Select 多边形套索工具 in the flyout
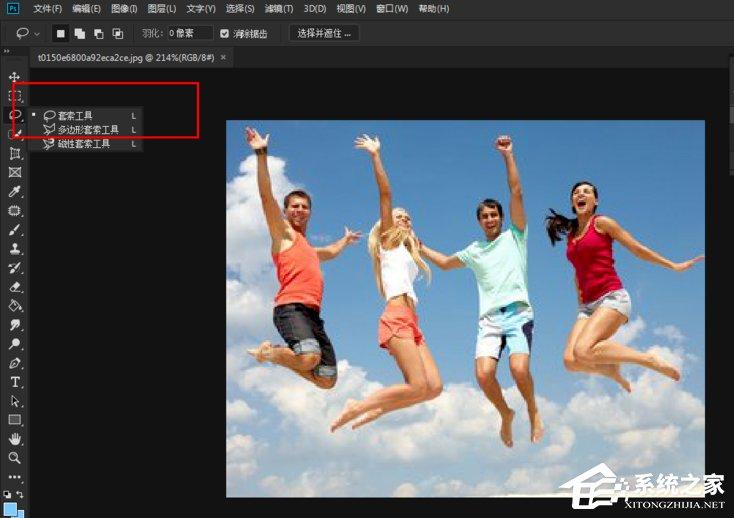The width and height of the screenshot is (734, 518). 86,130
